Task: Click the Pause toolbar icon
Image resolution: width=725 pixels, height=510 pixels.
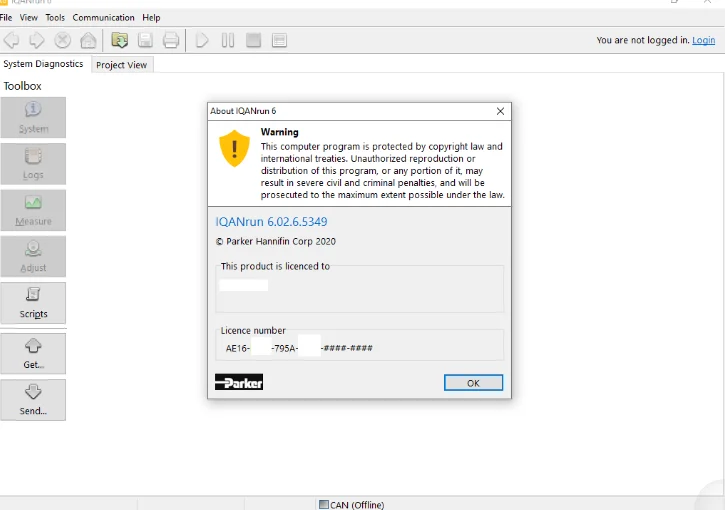Action: point(227,40)
